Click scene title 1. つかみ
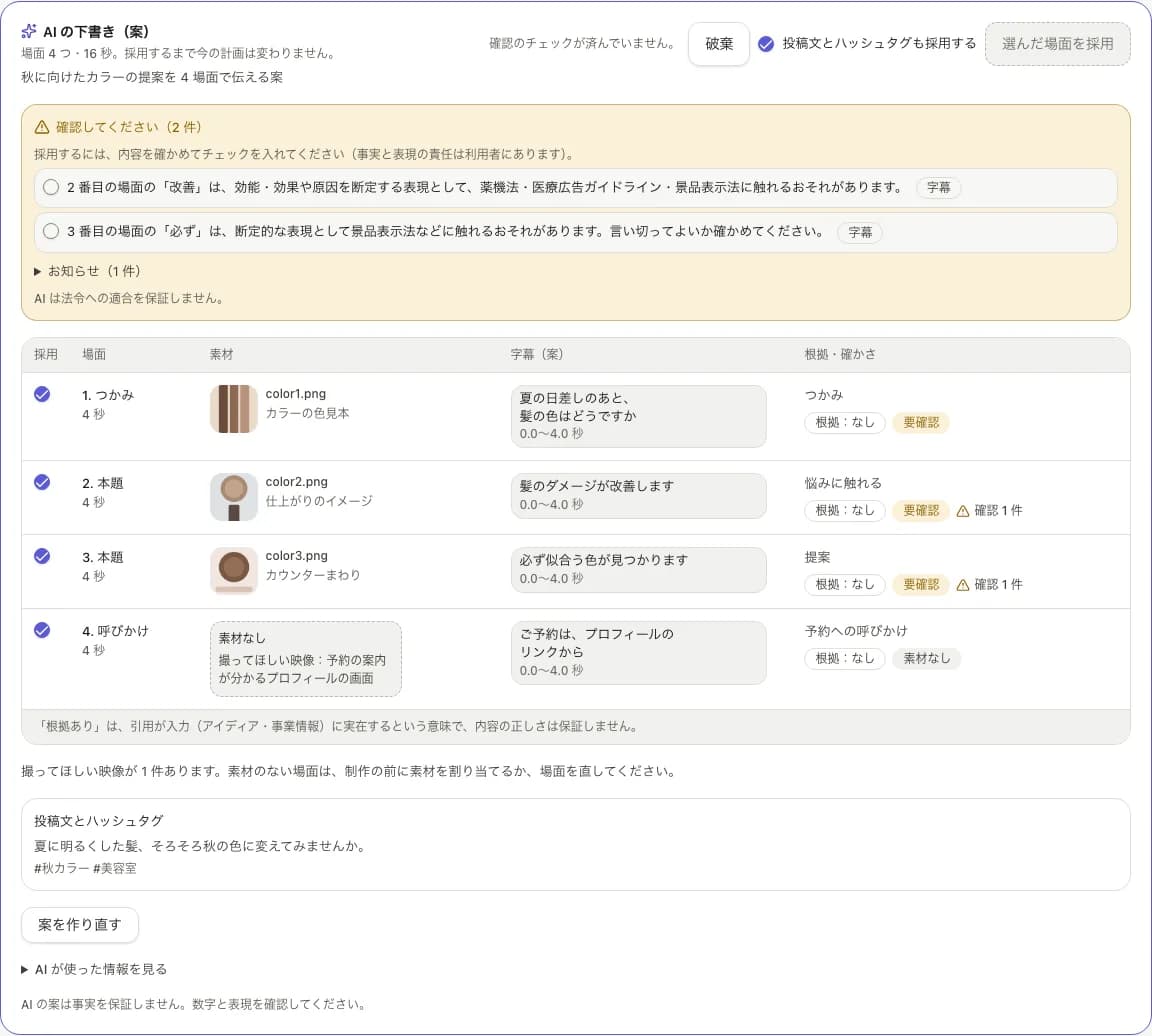 [108, 395]
